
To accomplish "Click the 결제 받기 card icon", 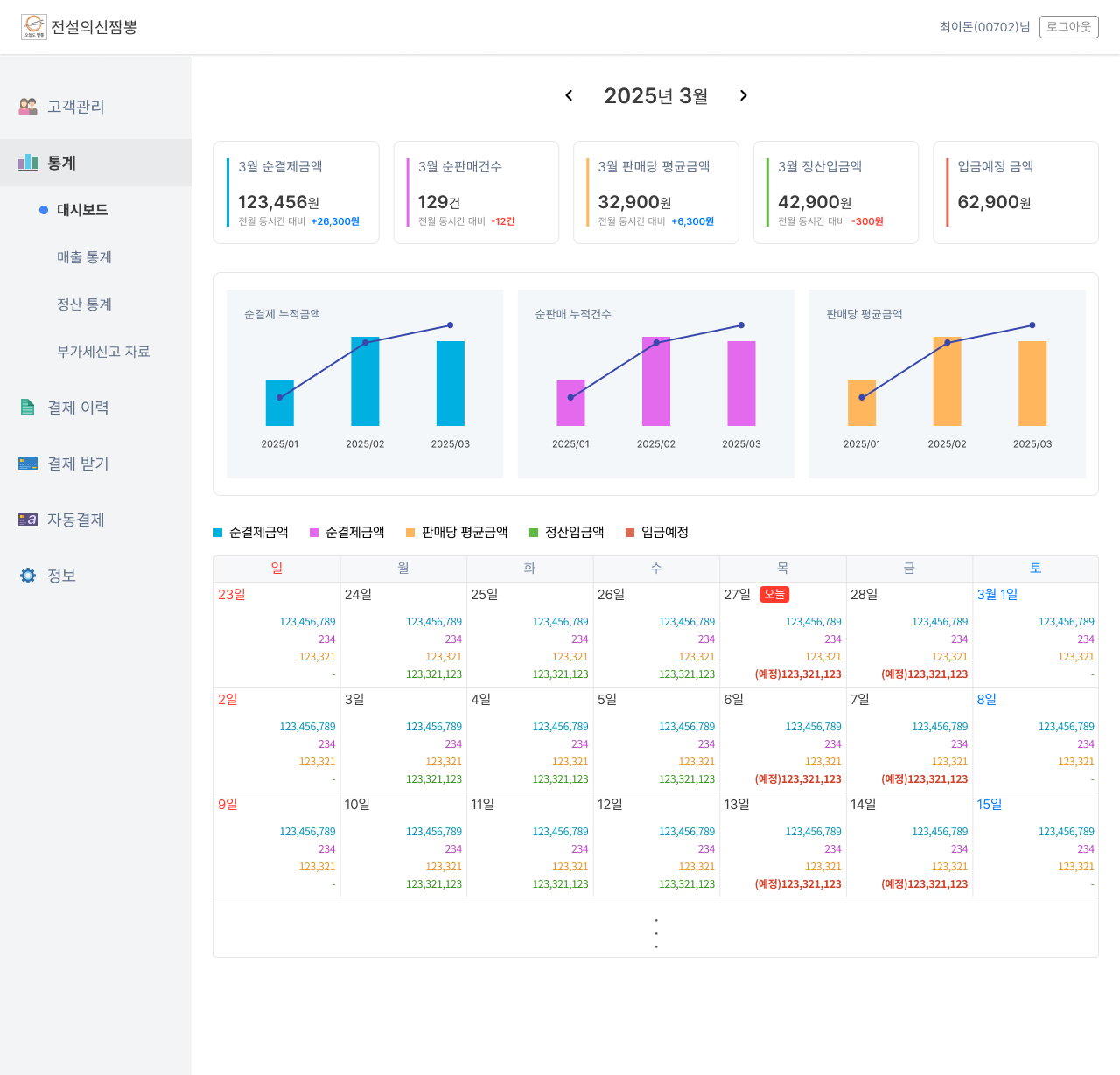I will [x=28, y=464].
